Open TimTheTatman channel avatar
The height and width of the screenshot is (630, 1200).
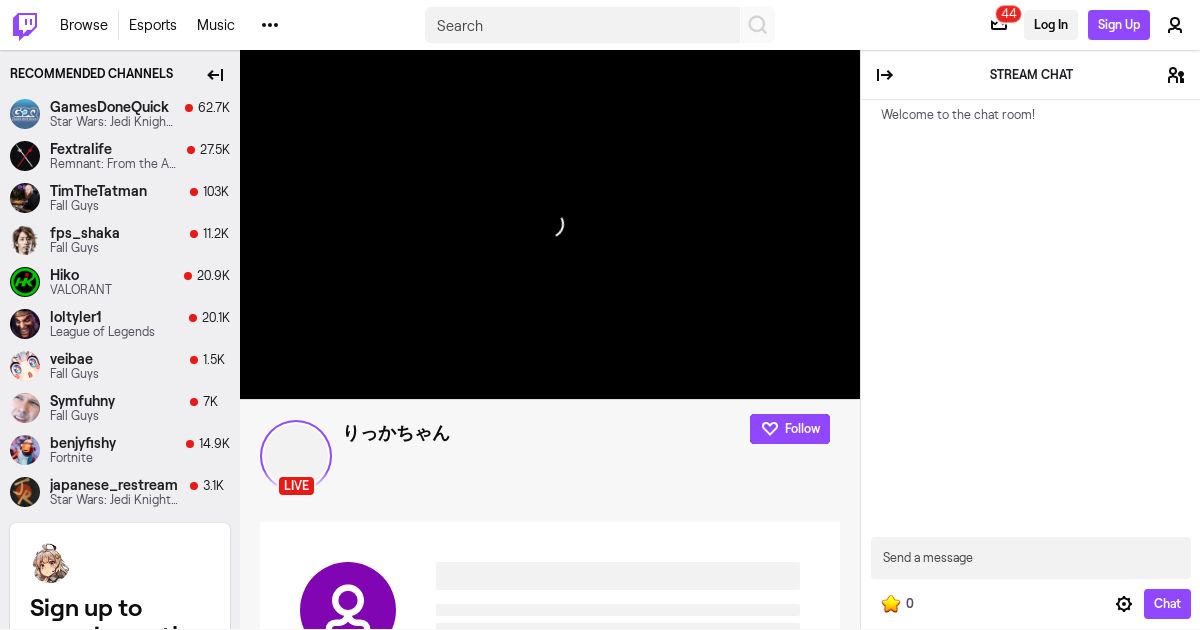click(x=25, y=198)
